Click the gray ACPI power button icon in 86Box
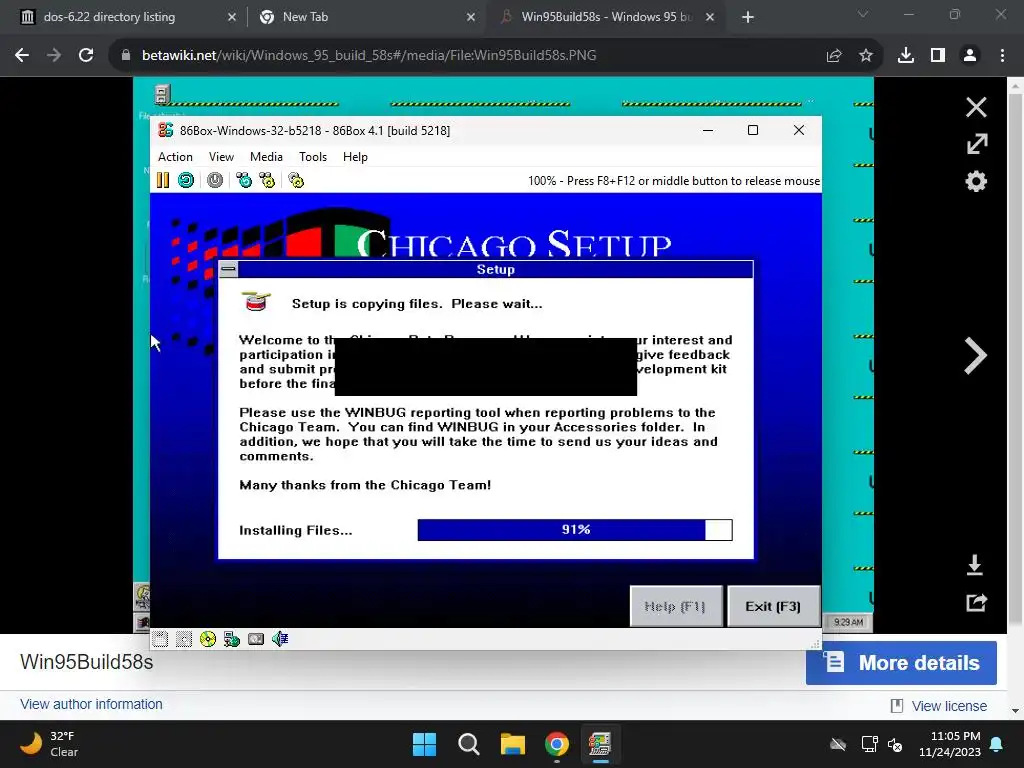 [215, 180]
